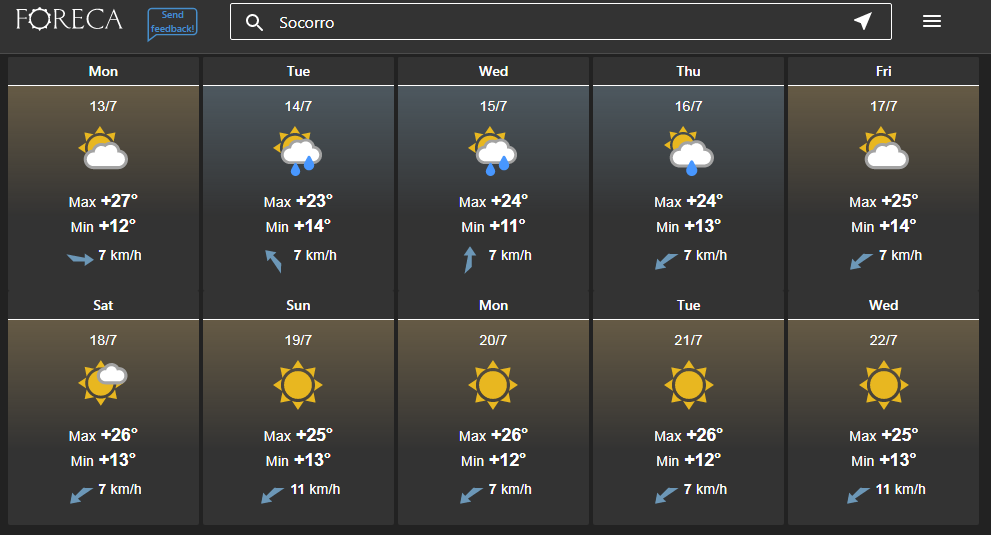Click the Tue 14/7 wind direction arrow
This screenshot has height=535, width=991.
point(273,260)
